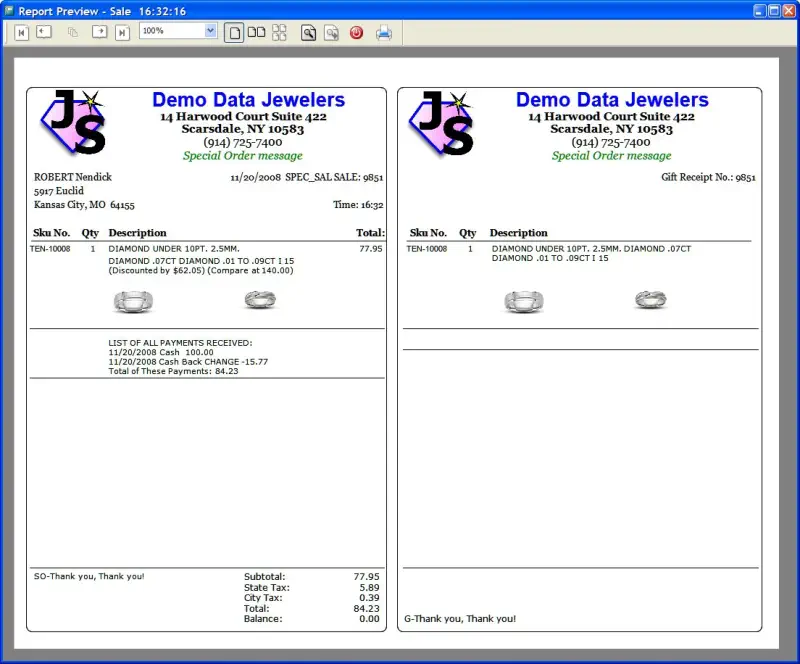The height and width of the screenshot is (664, 800).
Task: Click 'LIST OF ALL PAYMENTS RECEIVED:' heading
Action: tap(180, 343)
